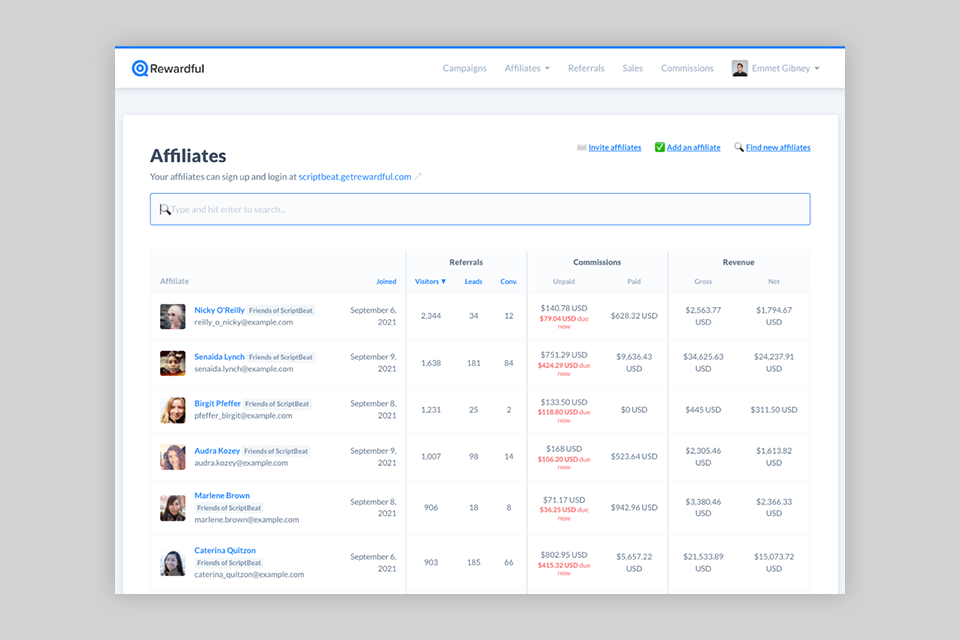Select email marlene.brown@example.com

(247, 519)
